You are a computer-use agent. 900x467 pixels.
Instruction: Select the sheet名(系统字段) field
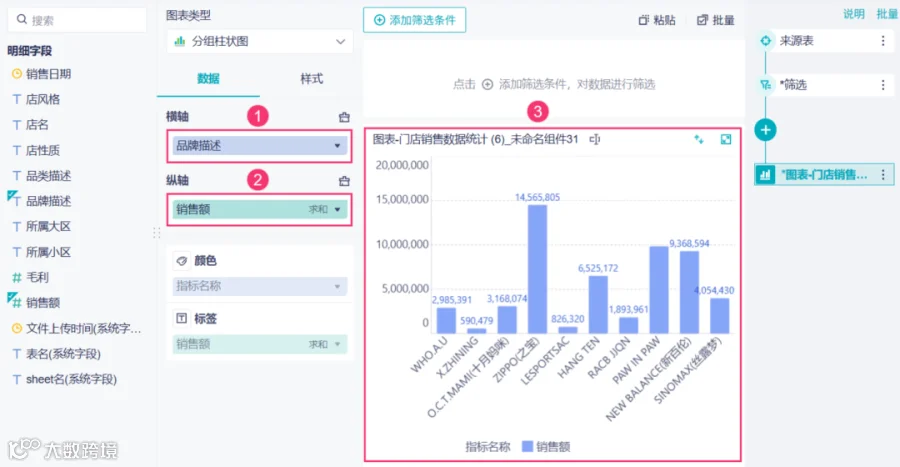(71, 379)
